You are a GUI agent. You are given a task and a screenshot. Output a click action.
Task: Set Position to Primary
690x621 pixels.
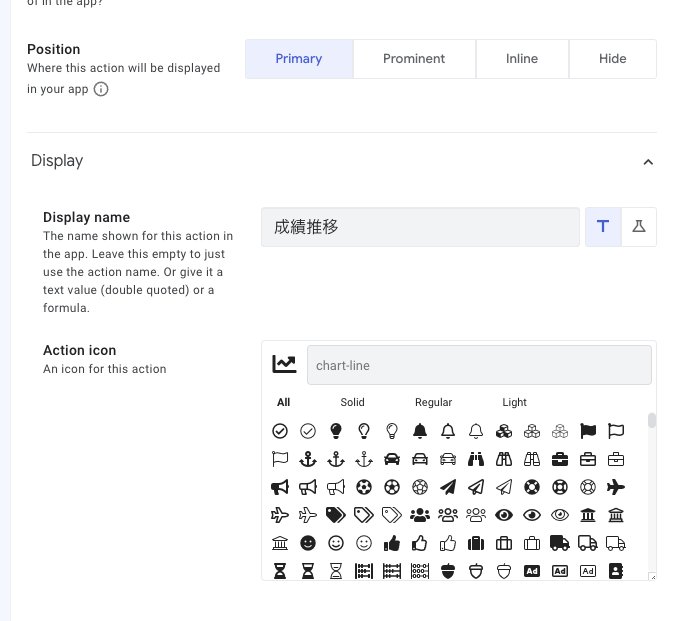click(299, 59)
